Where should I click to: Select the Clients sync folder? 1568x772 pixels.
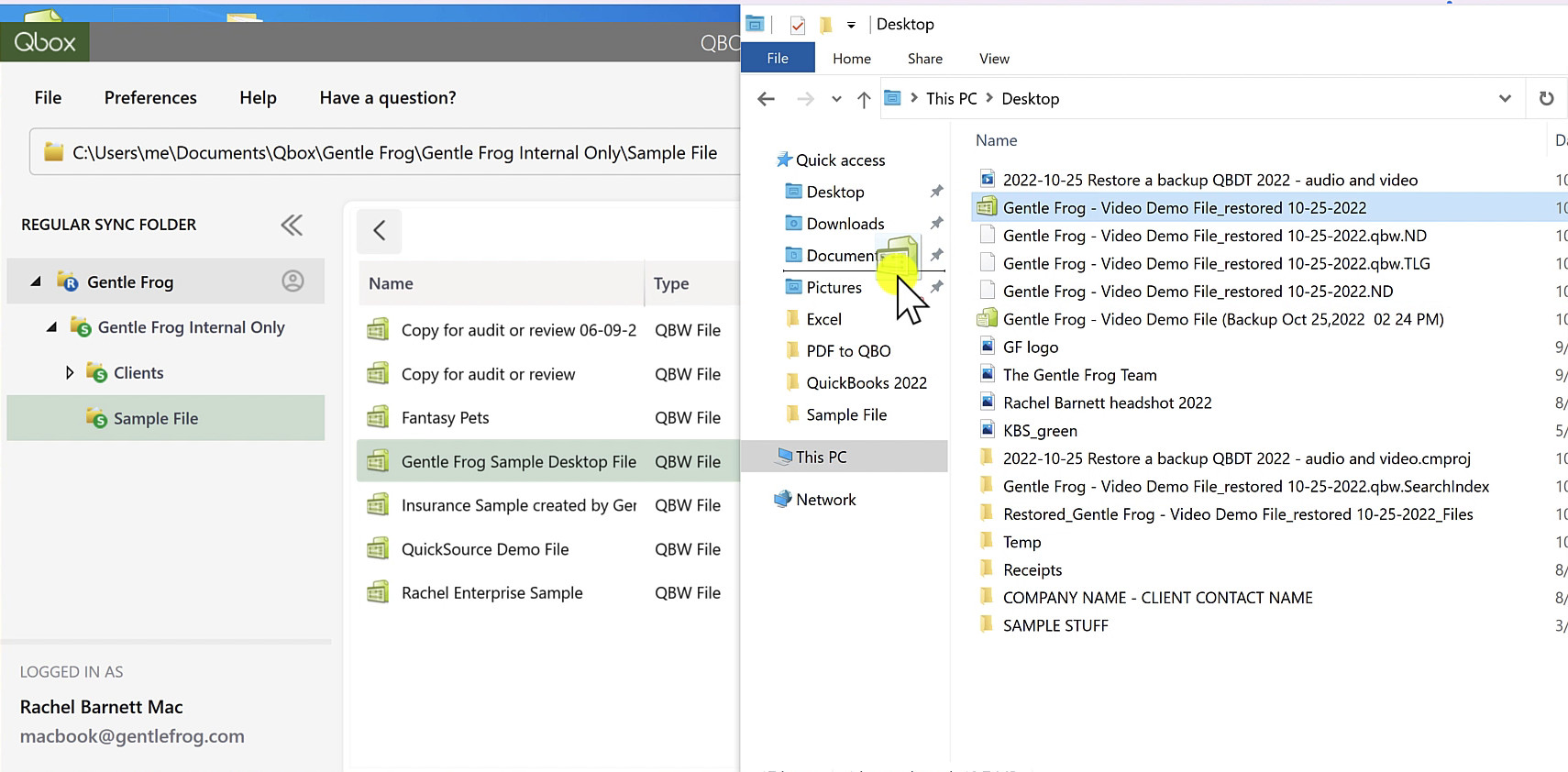138,373
